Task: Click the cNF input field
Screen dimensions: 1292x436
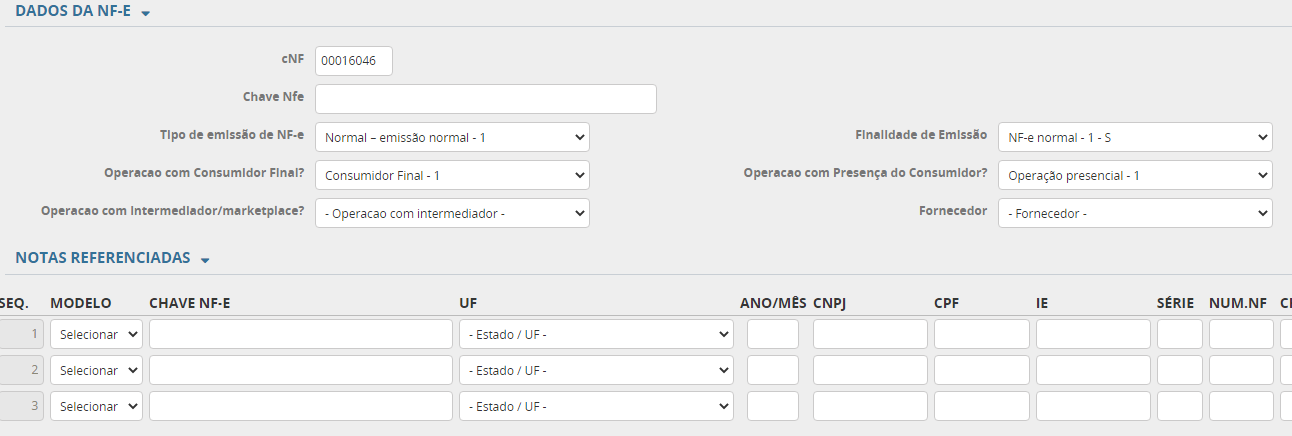Action: point(353,61)
